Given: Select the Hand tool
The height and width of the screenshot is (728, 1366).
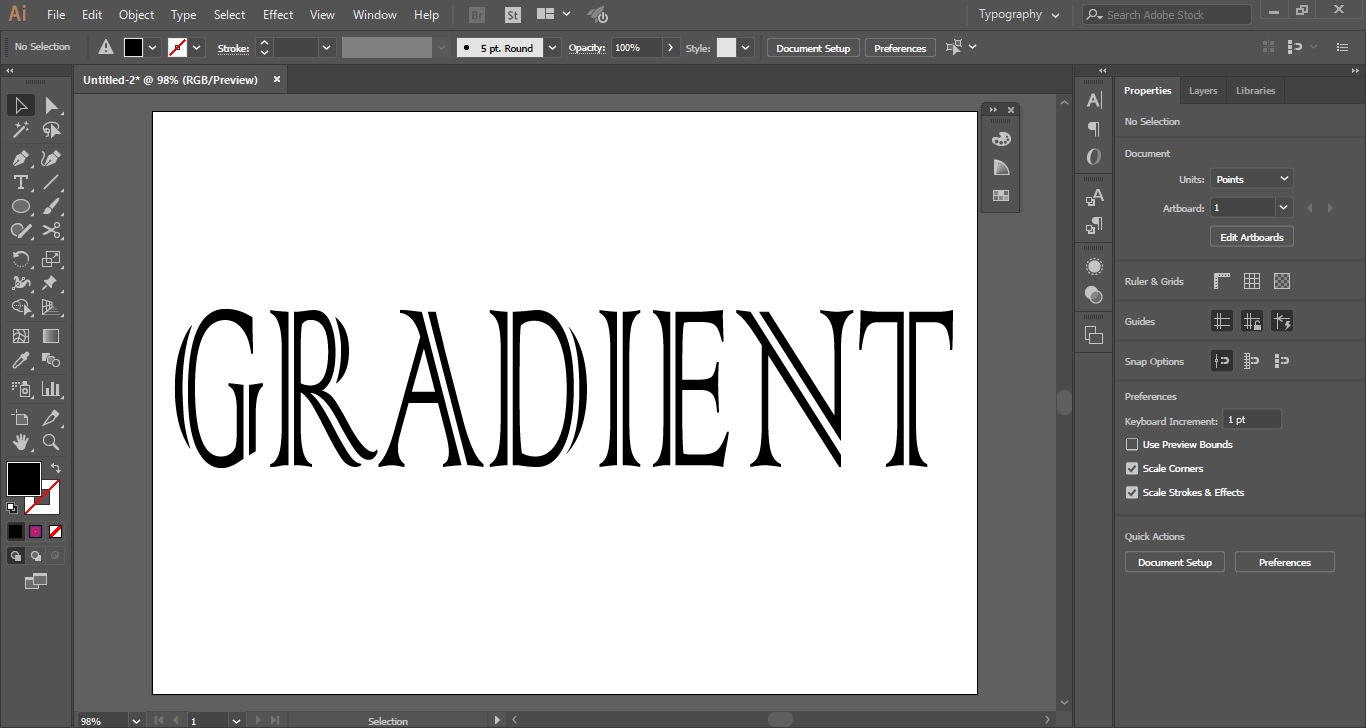Looking at the screenshot, I should pos(21,442).
